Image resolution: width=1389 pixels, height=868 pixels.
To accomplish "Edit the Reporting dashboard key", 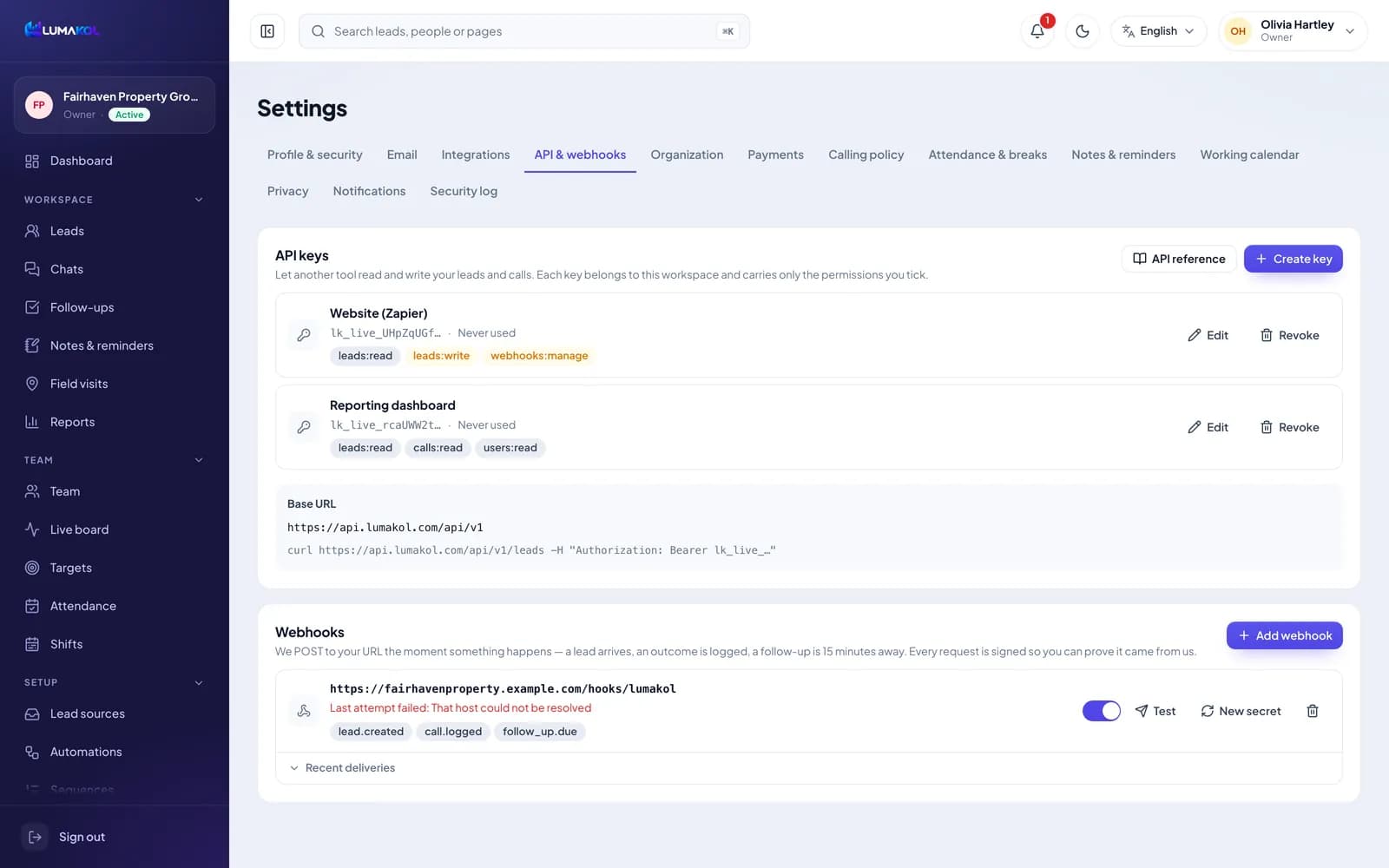I will pos(1208,427).
